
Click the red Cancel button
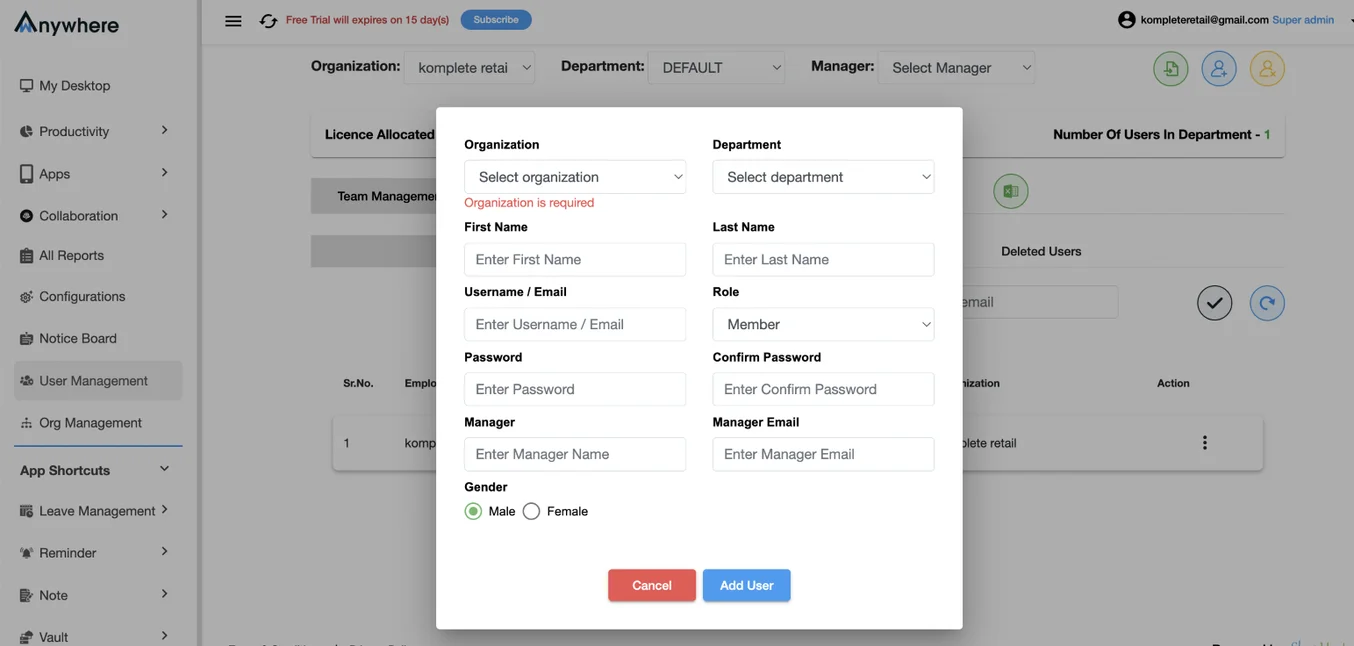pos(652,585)
